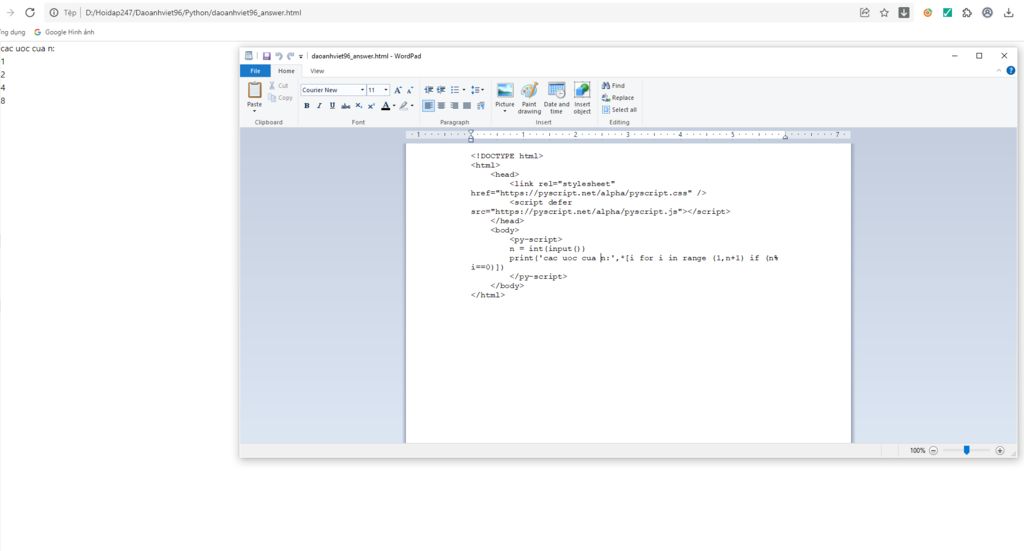Select Center text alignment
Screen dimensions: 1024x551
coord(441,106)
